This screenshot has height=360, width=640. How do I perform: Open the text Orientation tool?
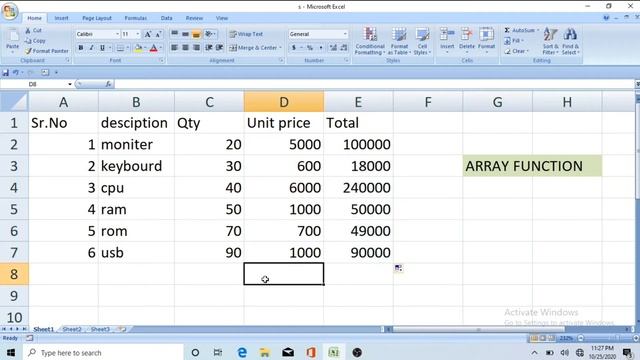210,34
